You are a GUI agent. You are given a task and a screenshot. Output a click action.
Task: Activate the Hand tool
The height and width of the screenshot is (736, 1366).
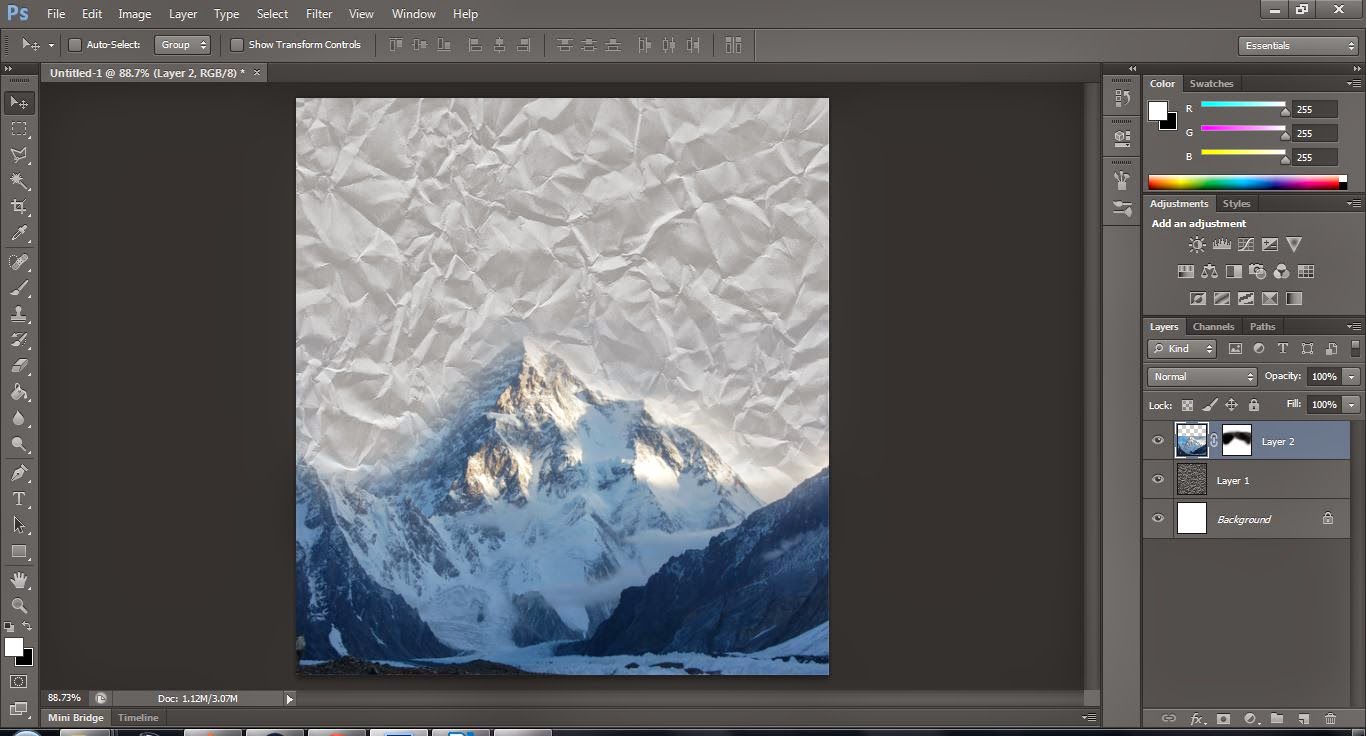19,579
